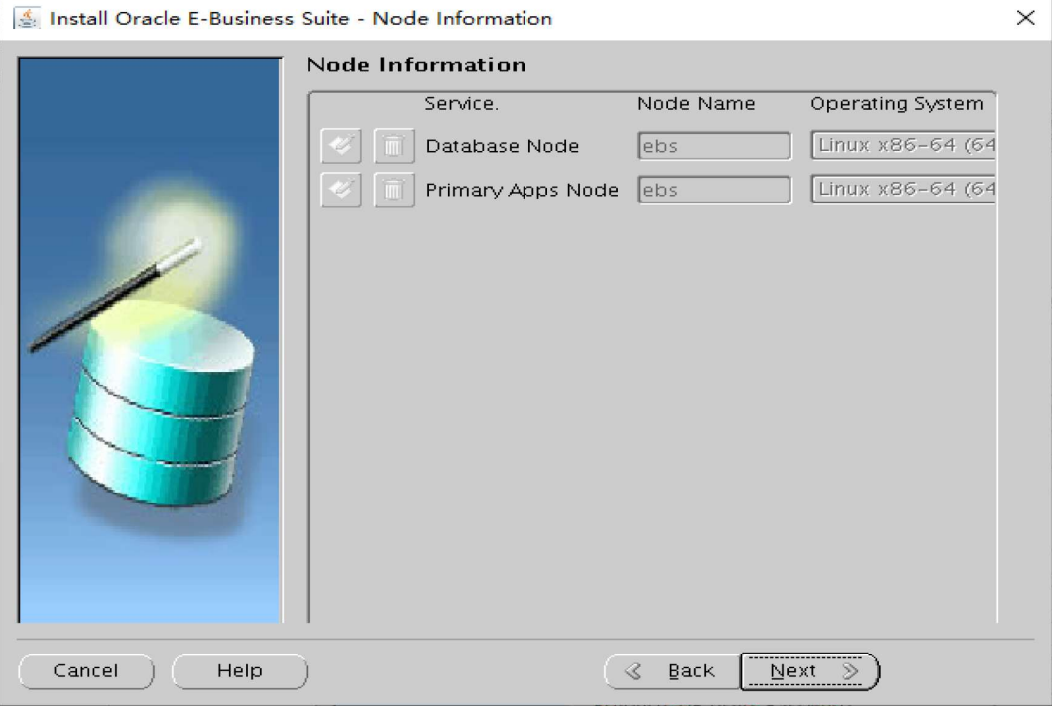Click the 'Operating System' column header
Viewport: 1052px width, 706px height.
896,103
